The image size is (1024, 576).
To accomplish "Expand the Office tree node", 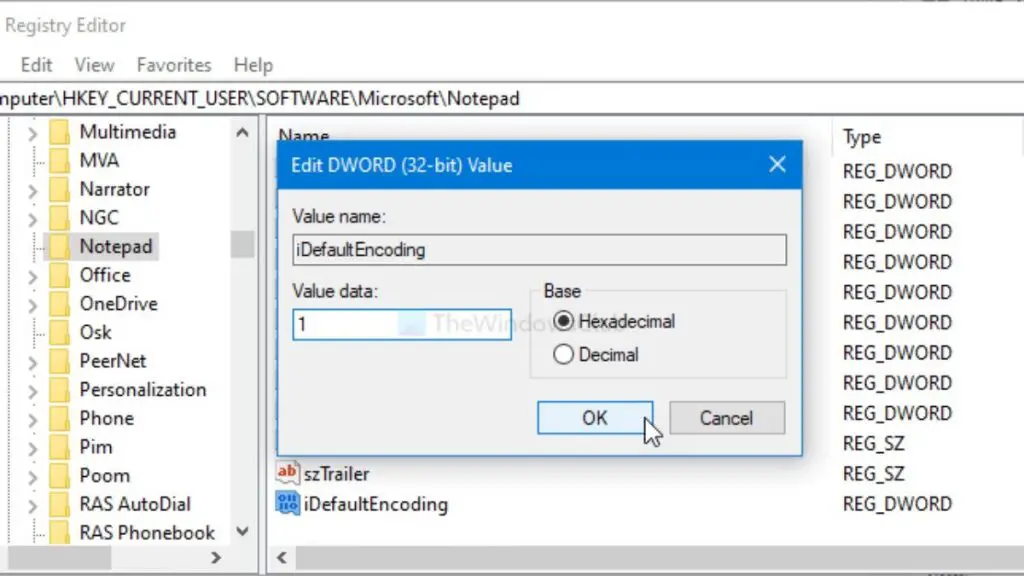I will click(33, 277).
